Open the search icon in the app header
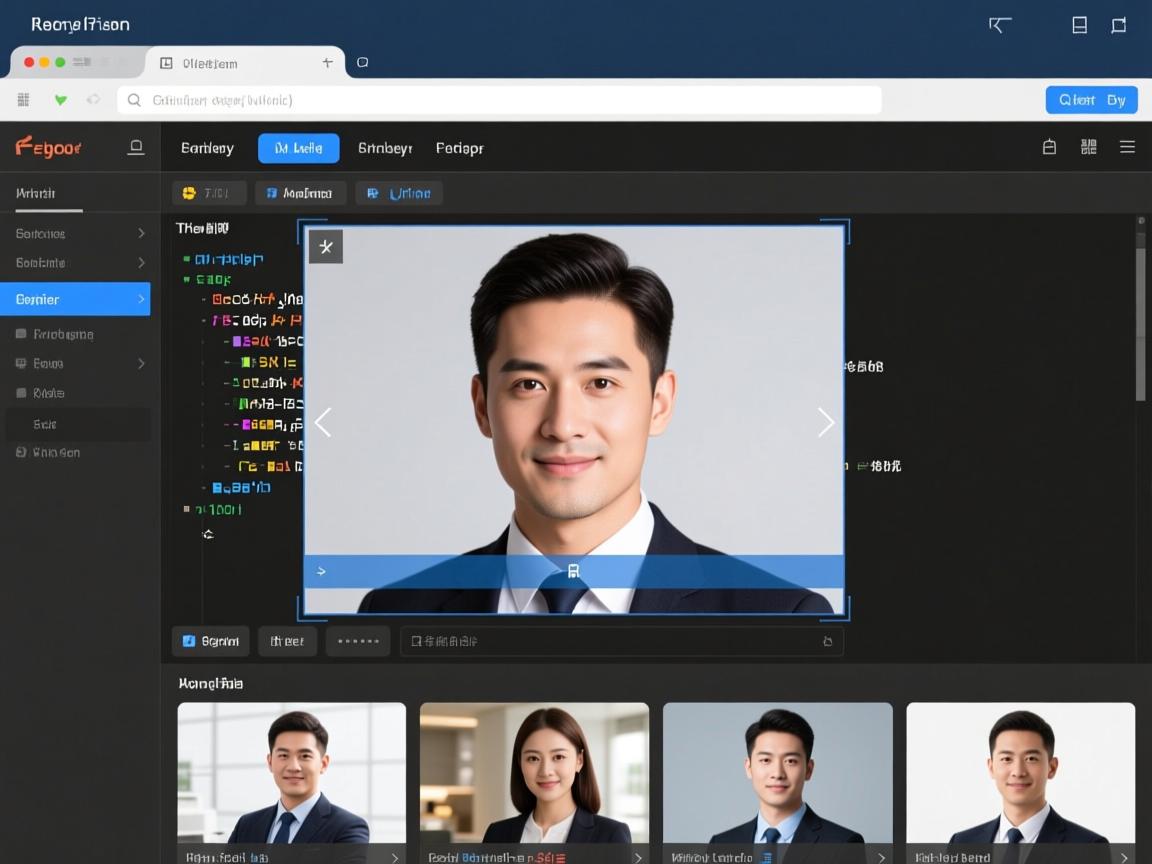 click(x=132, y=100)
